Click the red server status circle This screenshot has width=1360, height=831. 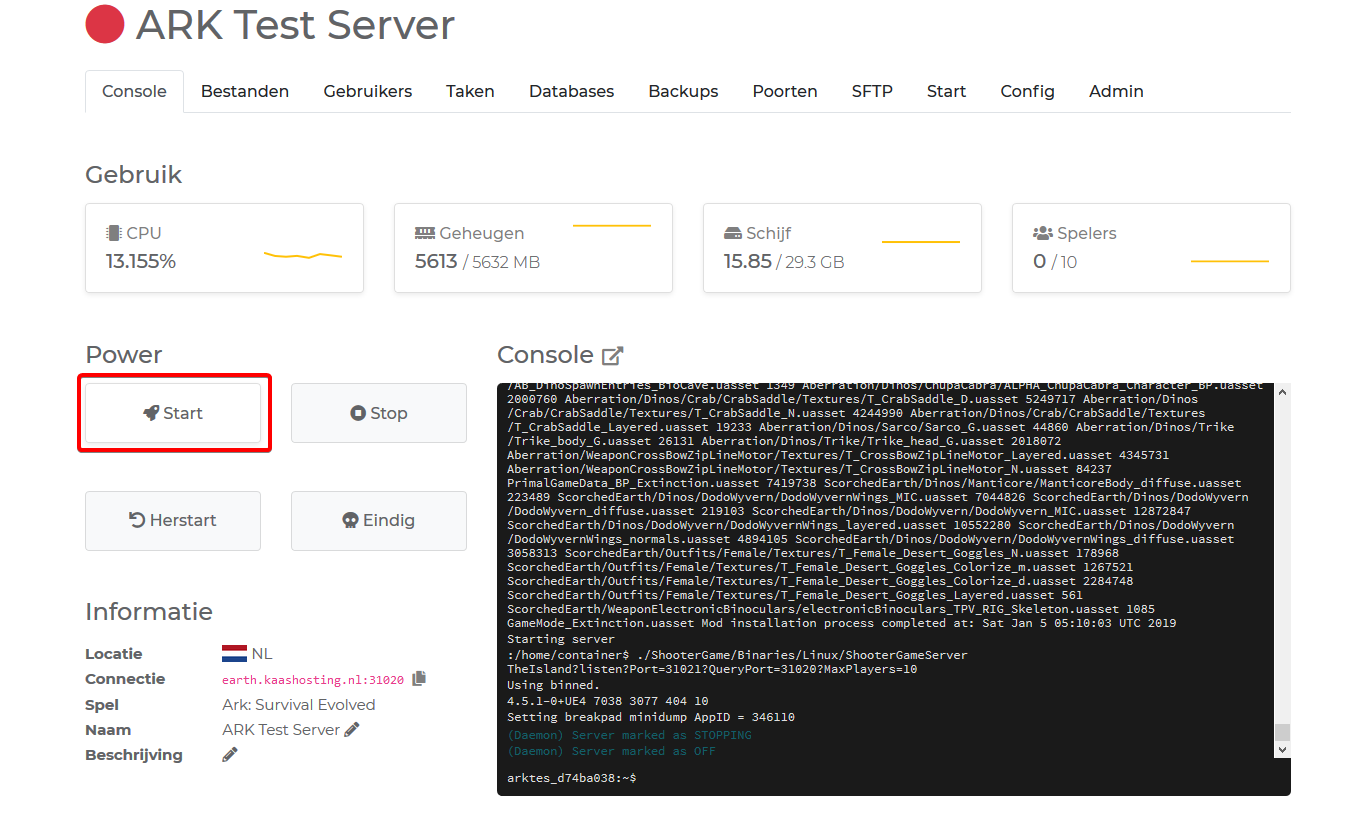coord(105,25)
